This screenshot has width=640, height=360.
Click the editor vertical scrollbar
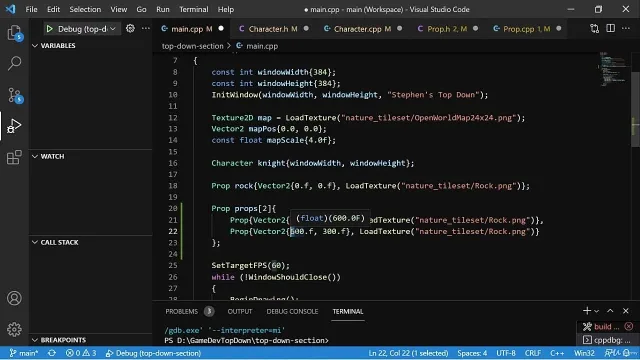coord(635,109)
